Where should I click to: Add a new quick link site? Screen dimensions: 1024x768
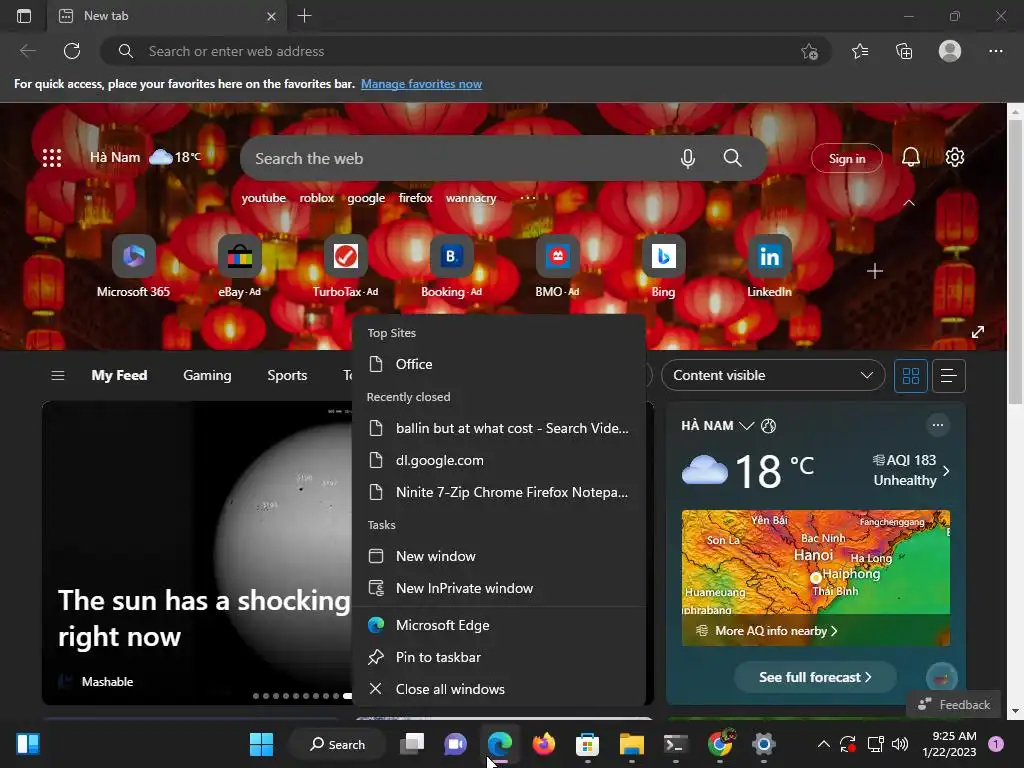pyautogui.click(x=874, y=271)
